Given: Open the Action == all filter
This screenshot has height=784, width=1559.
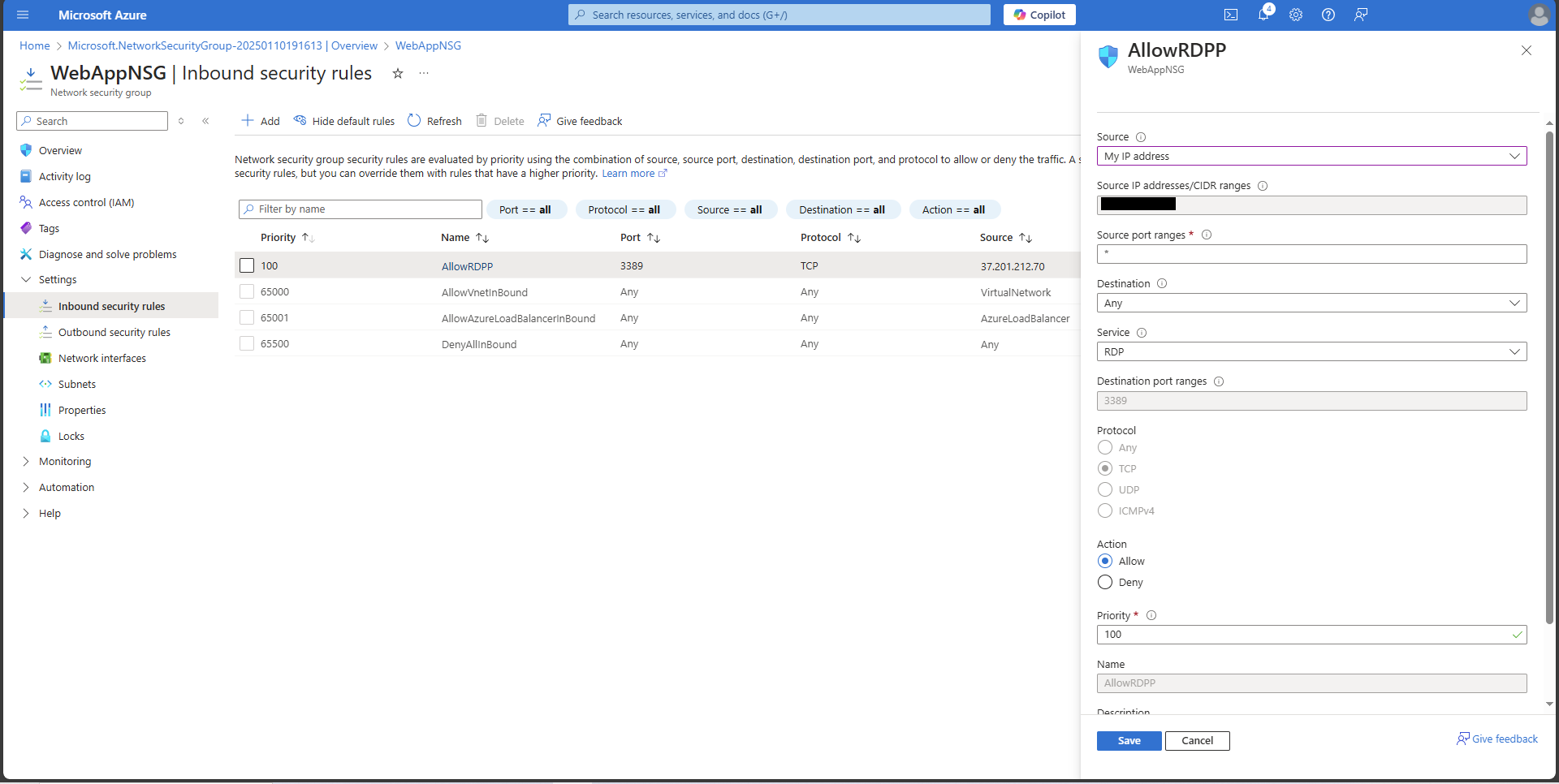Looking at the screenshot, I should [x=954, y=209].
